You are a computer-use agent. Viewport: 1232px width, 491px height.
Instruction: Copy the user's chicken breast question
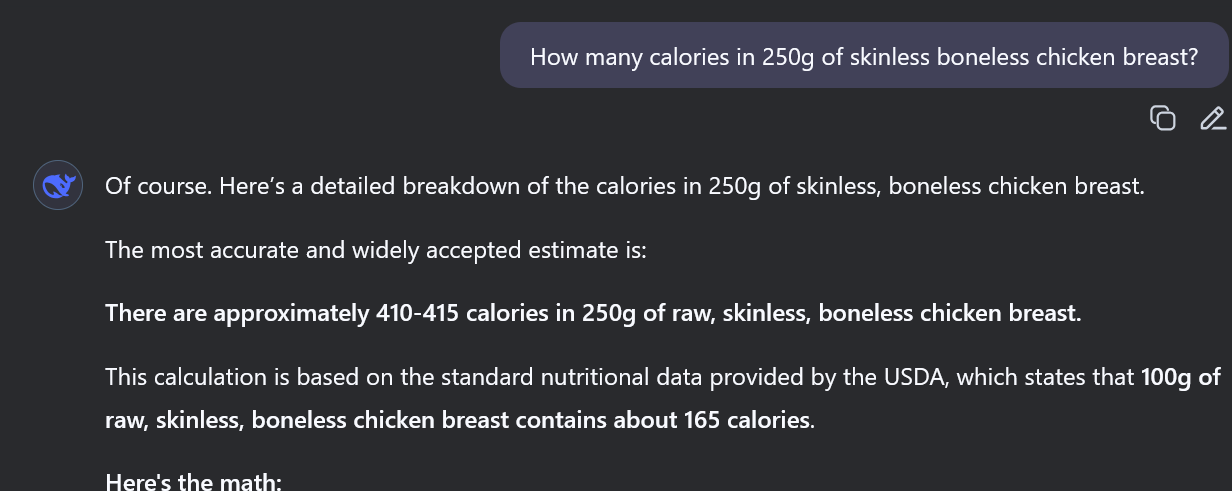[1162, 118]
